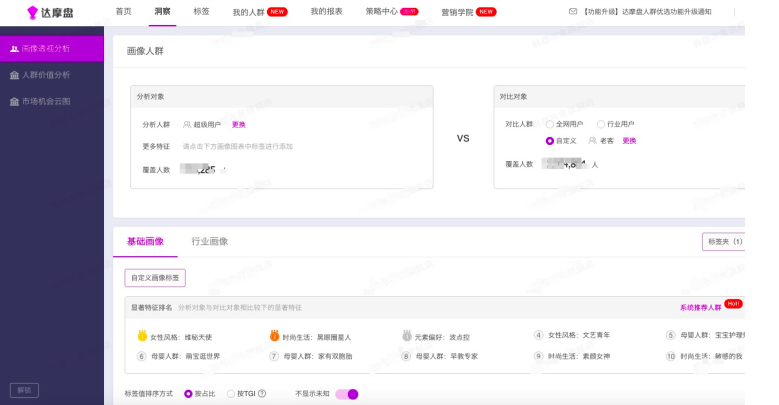This screenshot has height=405, width=779.
Task: Open the 标签夹 (1) button
Action: point(724,242)
